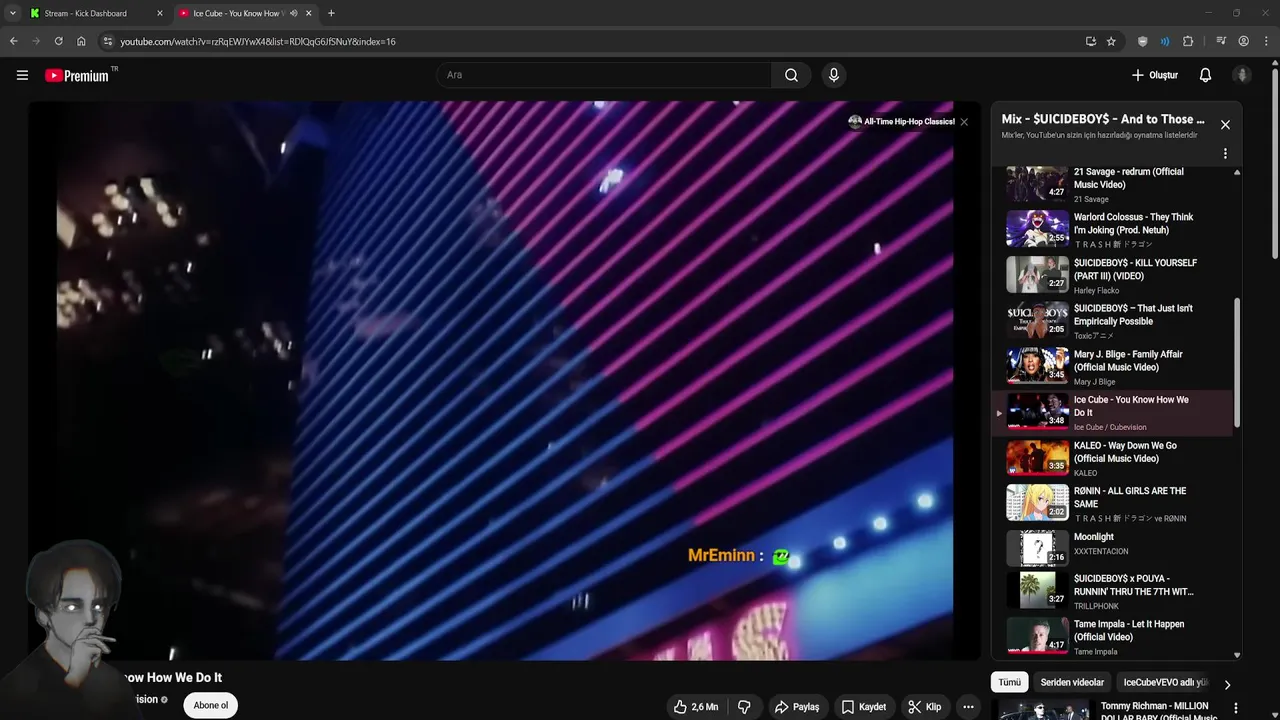1280x720 pixels.
Task: Switch to Stream - Kick Dashboard tab
Action: (x=95, y=13)
